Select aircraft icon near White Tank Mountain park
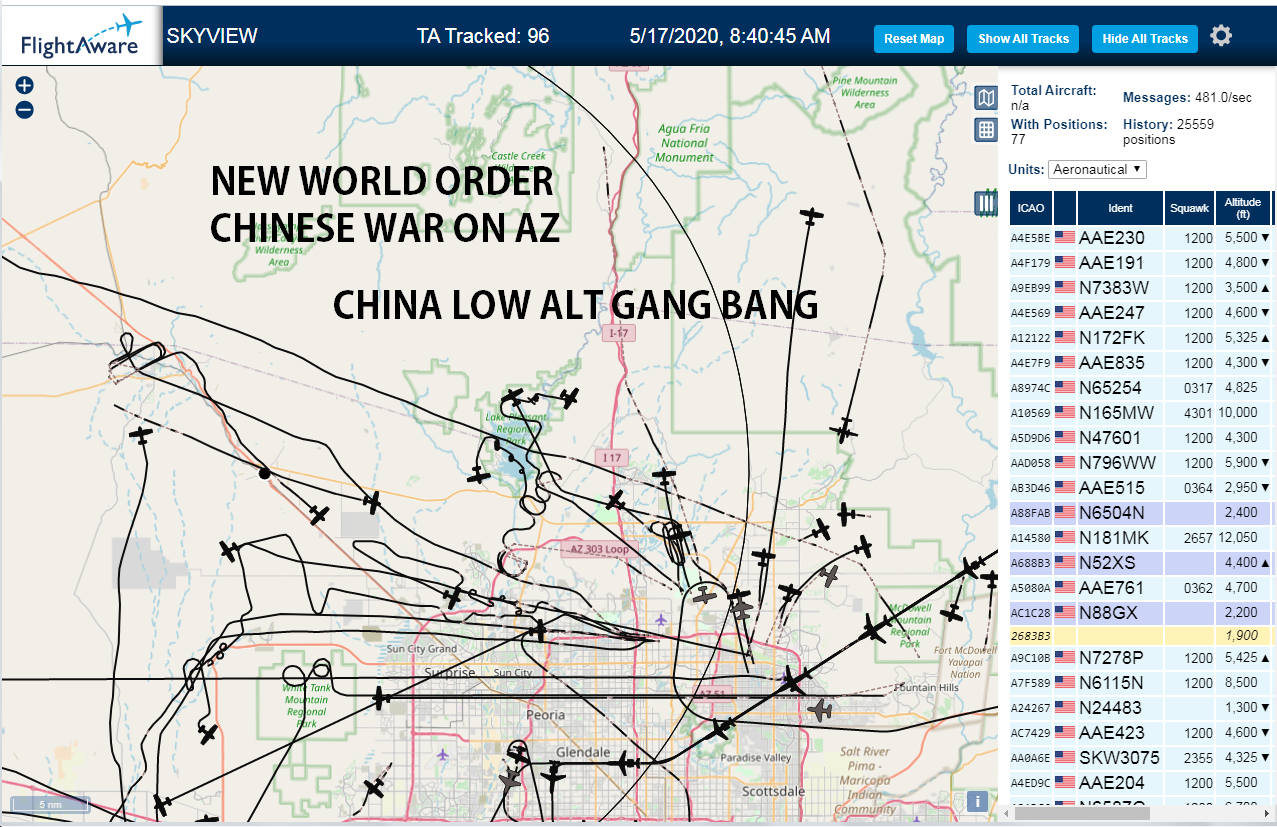This screenshot has height=827, width=1277. pyautogui.click(x=381, y=697)
